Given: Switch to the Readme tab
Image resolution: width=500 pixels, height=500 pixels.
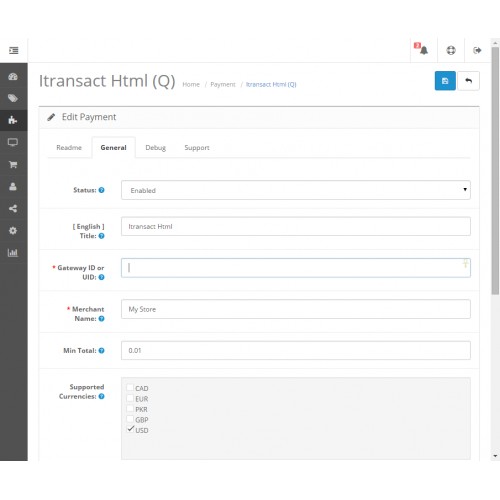Looking at the screenshot, I should (69, 147).
